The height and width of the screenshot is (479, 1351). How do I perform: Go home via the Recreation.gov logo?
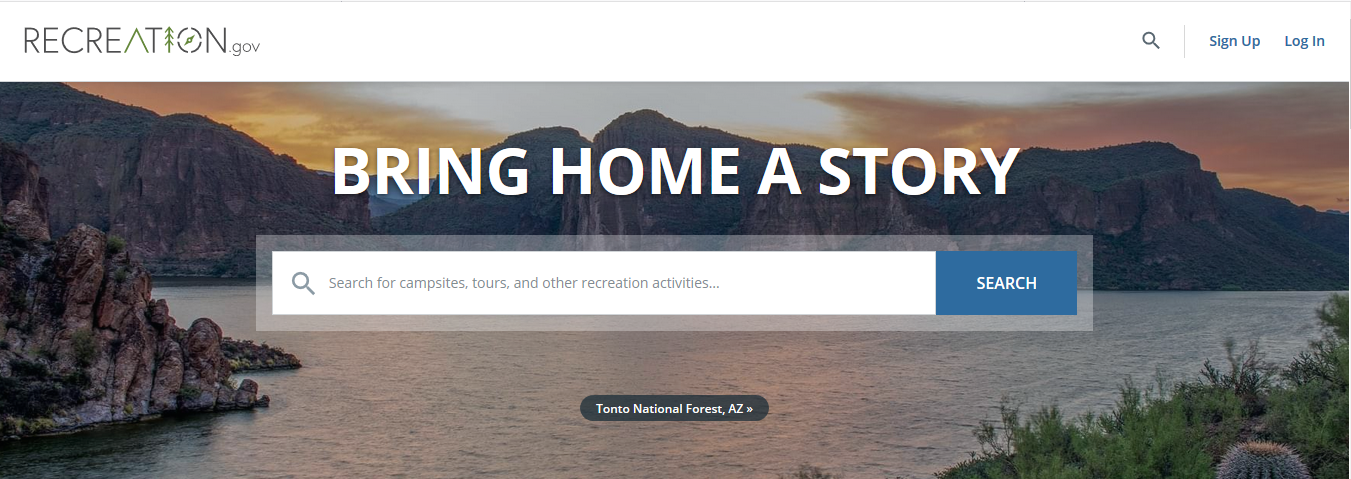[x=142, y=40]
